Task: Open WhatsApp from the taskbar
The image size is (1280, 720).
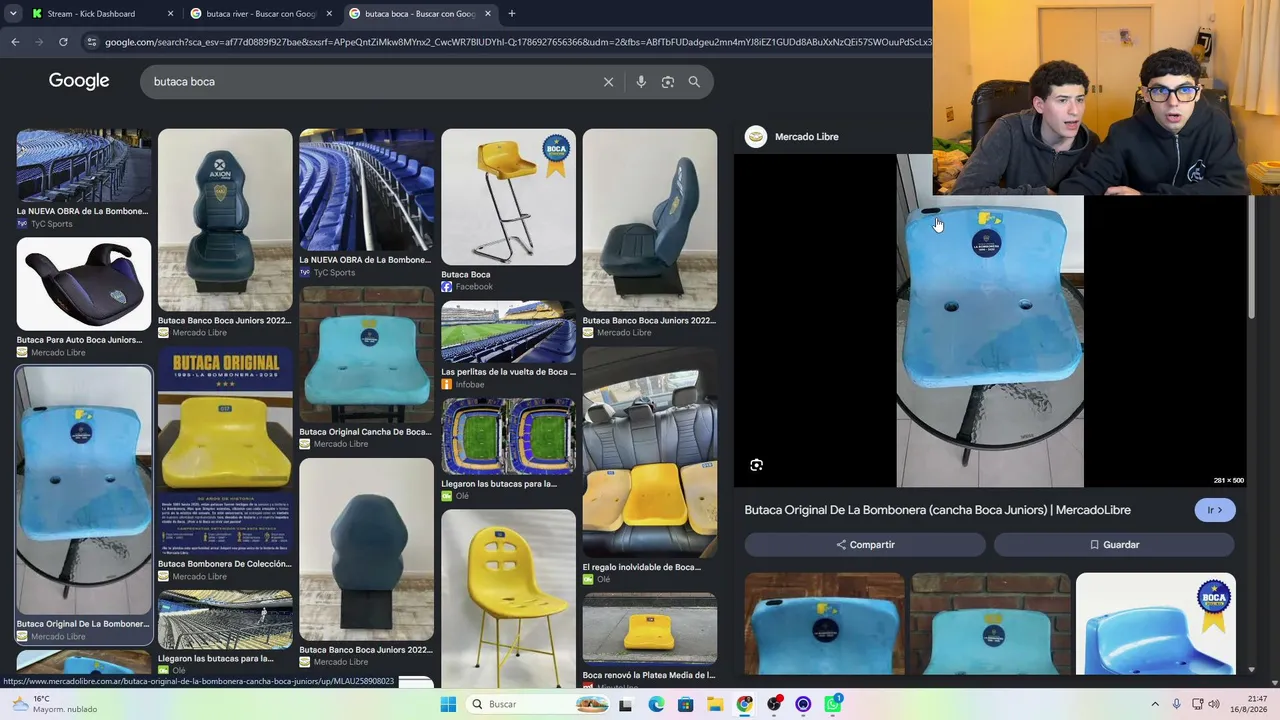Action: (833, 704)
